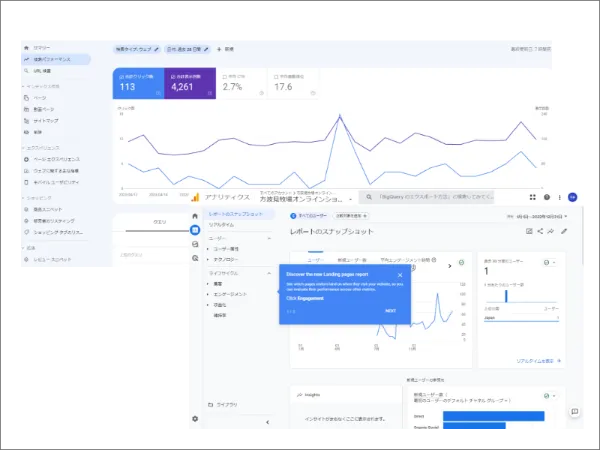Click the Google apps grid icon
Image resolution: width=600 pixels, height=450 pixels.
pos(533,197)
